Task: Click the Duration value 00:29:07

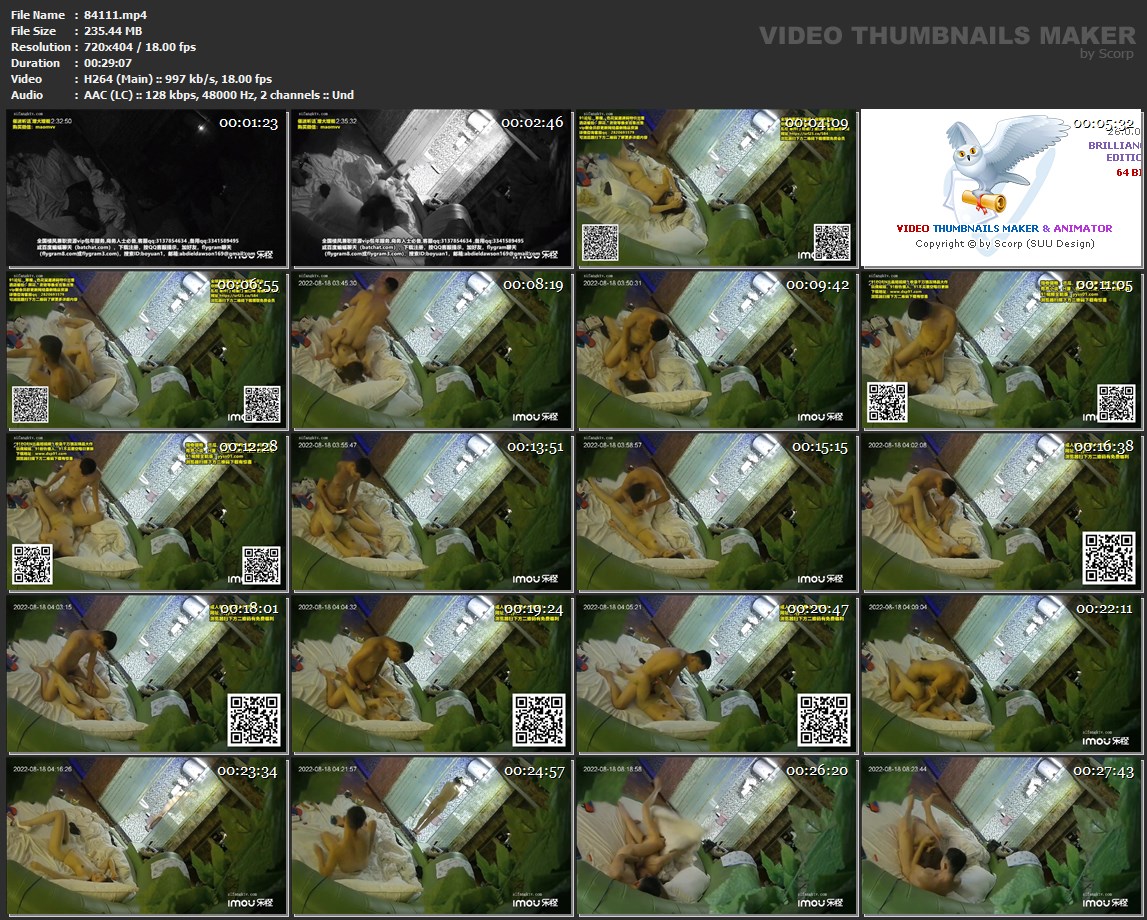Action: tap(103, 63)
